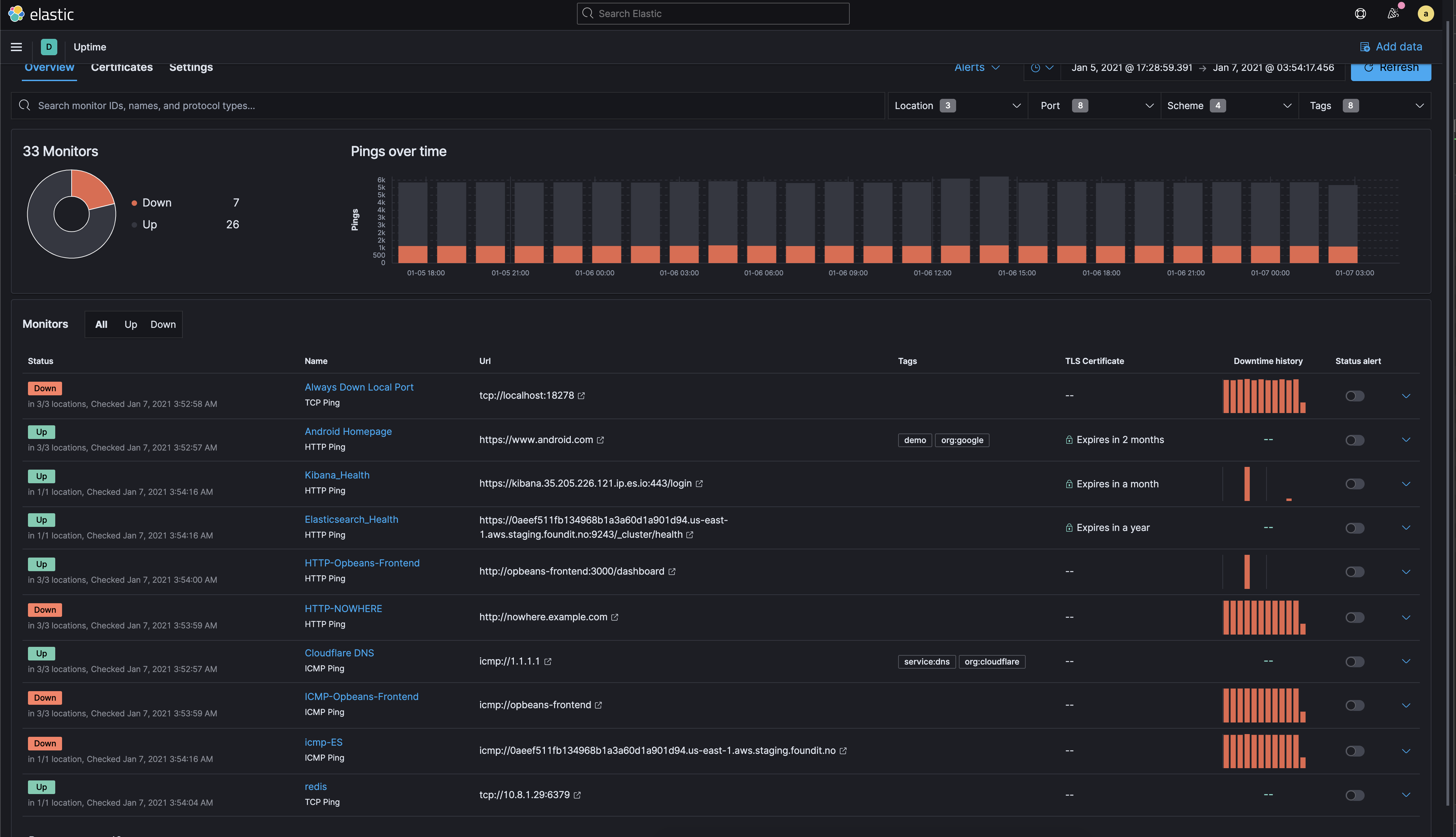The width and height of the screenshot is (1456, 837).
Task: Focus the Search Elastic field
Action: [x=713, y=14]
